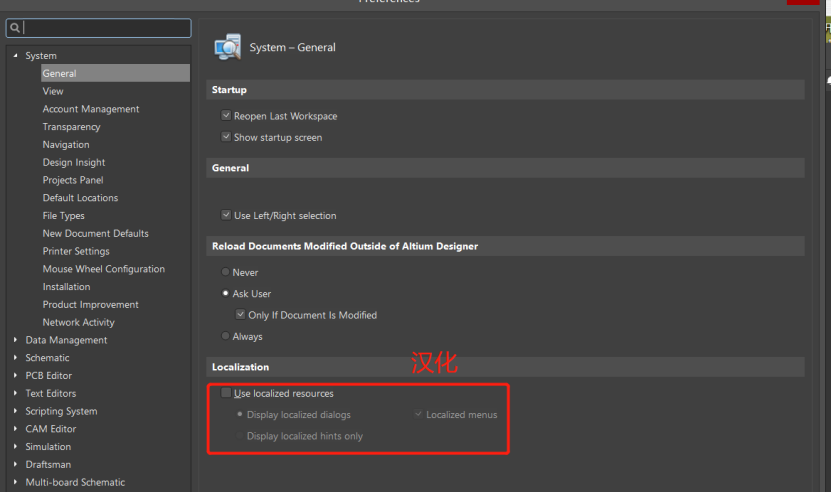Screen dimensions: 831x493
Task: Open New Document Defaults page
Action: point(95,233)
